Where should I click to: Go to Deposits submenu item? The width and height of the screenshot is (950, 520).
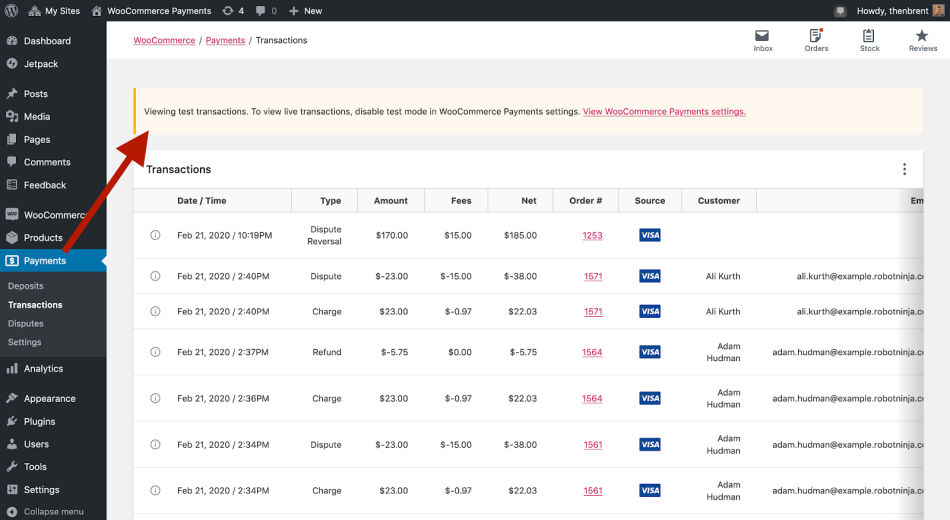point(26,286)
